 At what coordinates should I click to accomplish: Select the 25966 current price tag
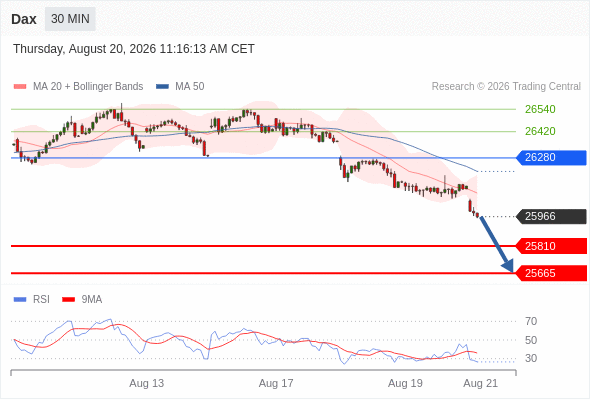click(551, 216)
